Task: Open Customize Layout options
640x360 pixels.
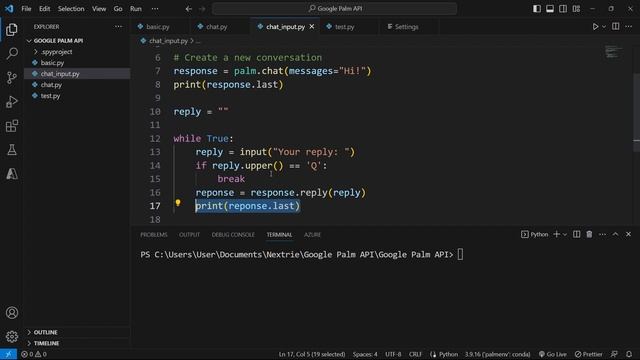Action: 576,9
